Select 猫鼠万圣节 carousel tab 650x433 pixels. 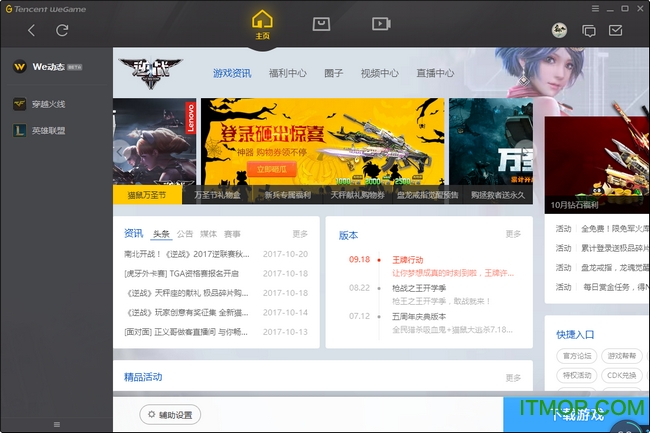147,195
